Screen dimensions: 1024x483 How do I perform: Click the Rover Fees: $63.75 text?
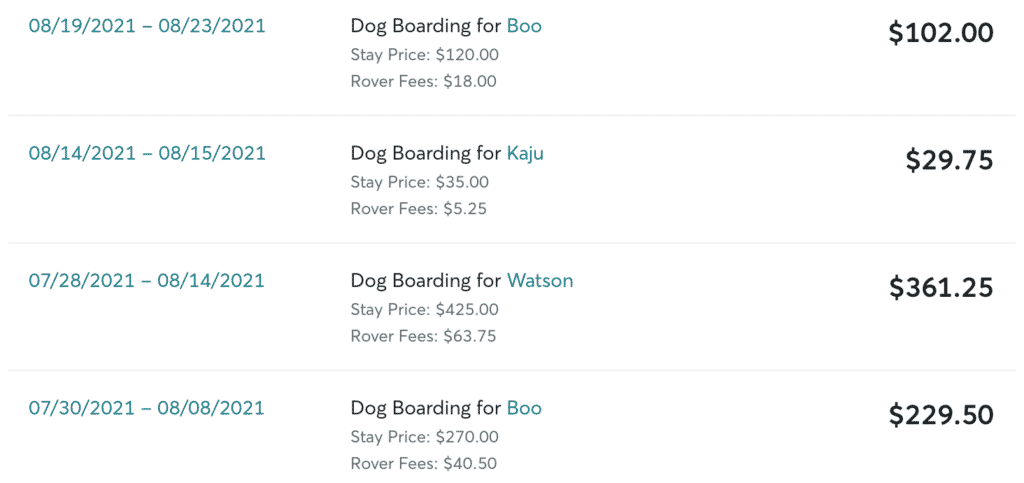click(x=423, y=336)
